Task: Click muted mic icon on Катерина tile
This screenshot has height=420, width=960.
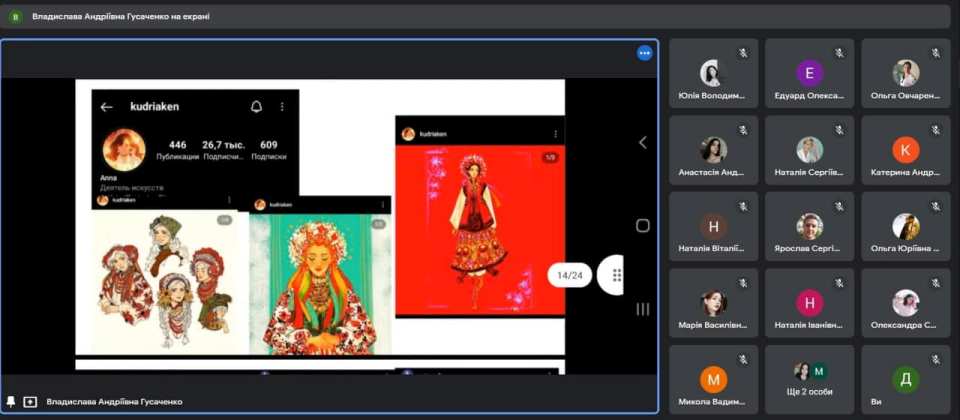Action: coord(936,130)
